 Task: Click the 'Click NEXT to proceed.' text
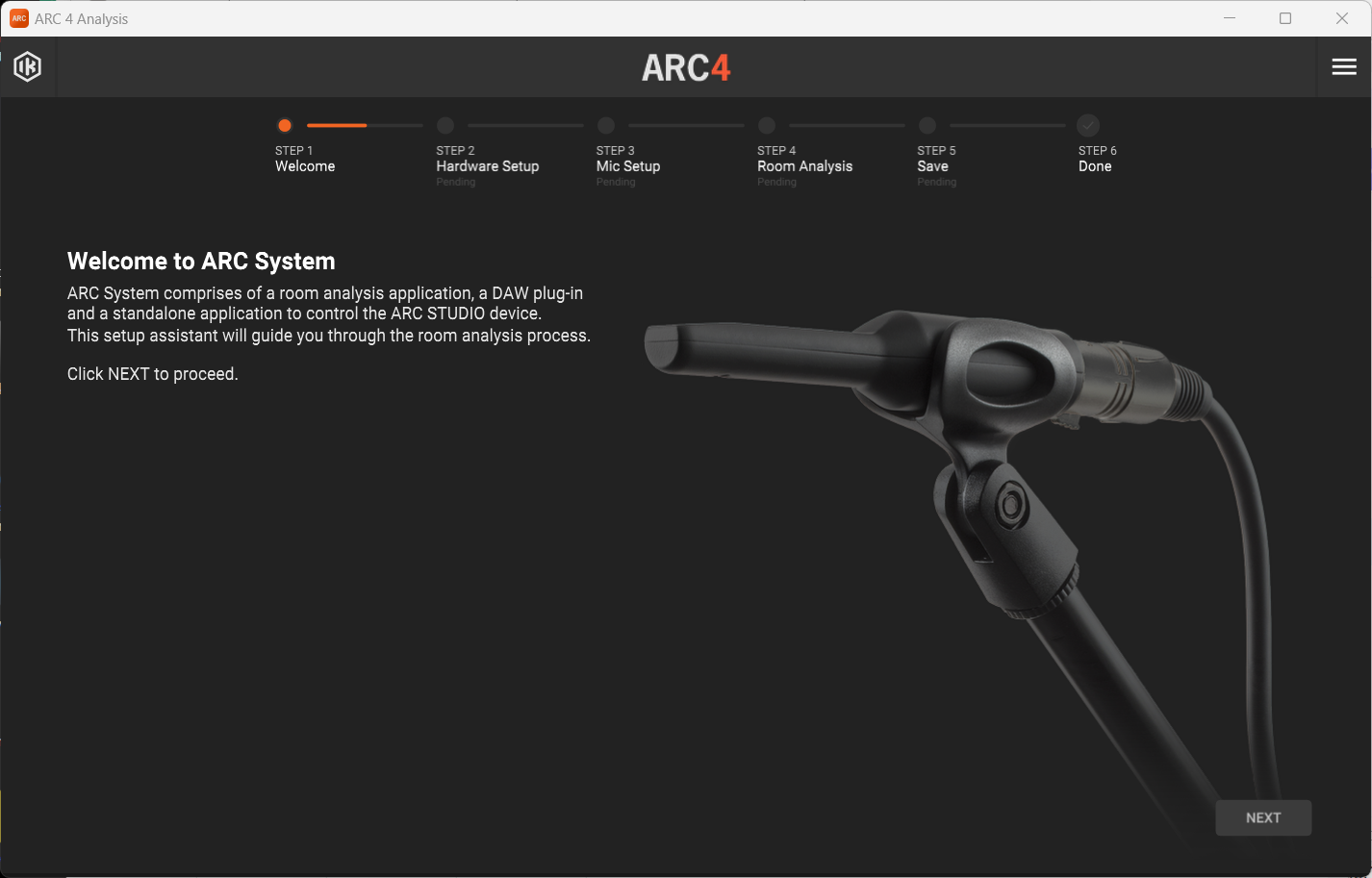153,374
